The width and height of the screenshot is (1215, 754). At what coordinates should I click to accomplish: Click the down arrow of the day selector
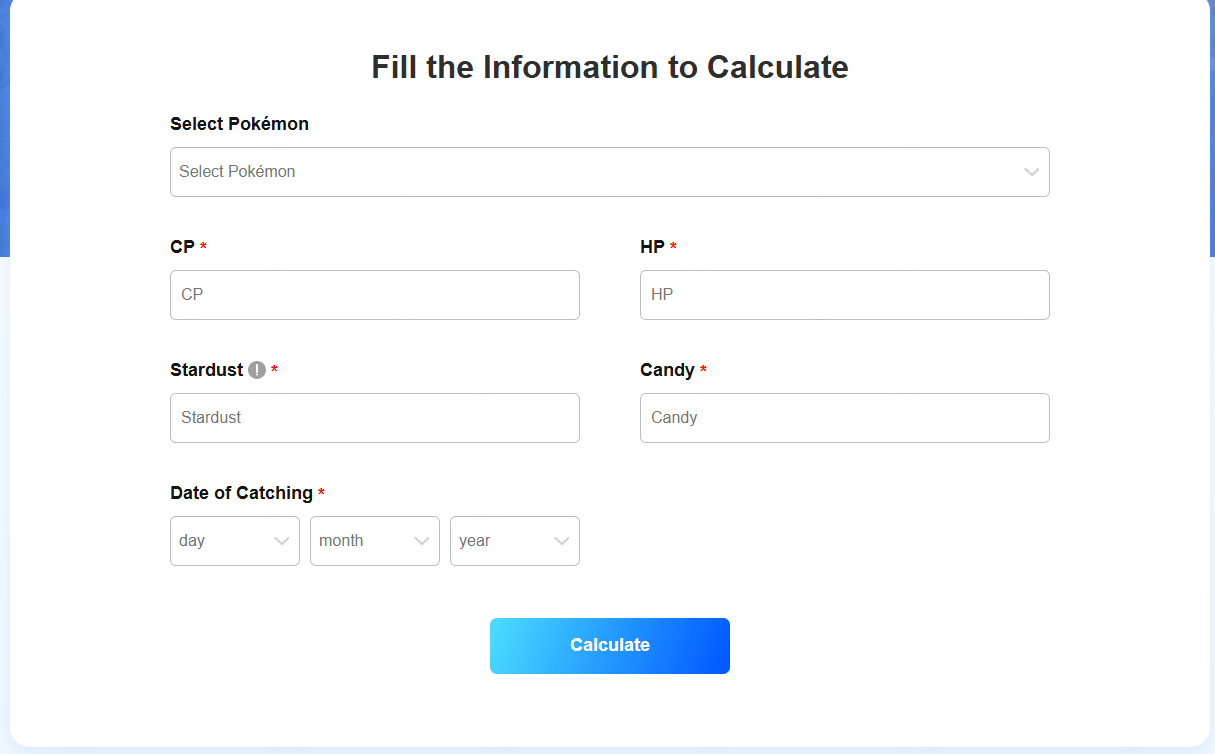[x=281, y=541]
